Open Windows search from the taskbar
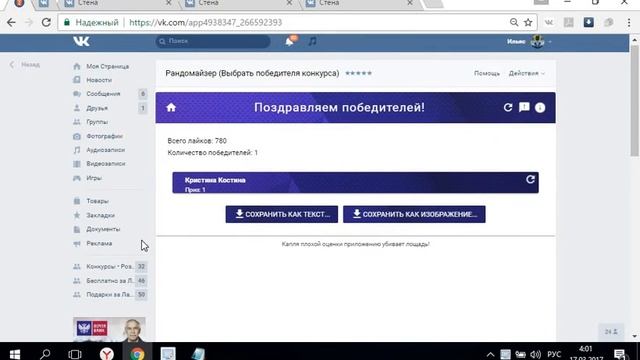 click(x=45, y=353)
